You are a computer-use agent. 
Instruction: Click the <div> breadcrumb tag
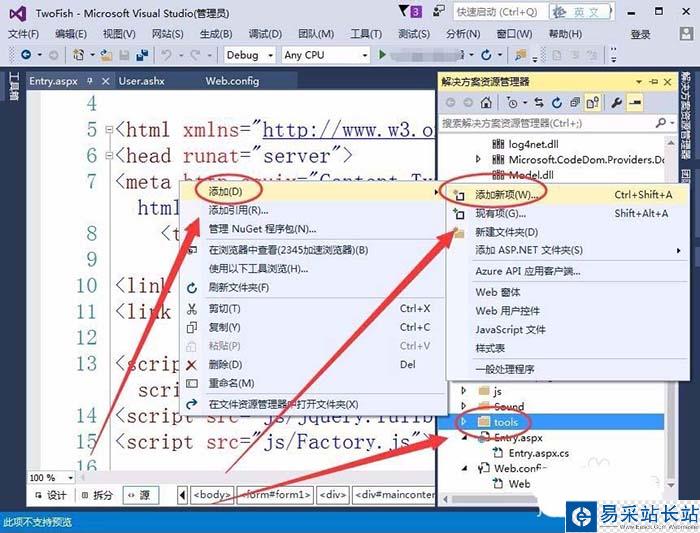(x=333, y=495)
